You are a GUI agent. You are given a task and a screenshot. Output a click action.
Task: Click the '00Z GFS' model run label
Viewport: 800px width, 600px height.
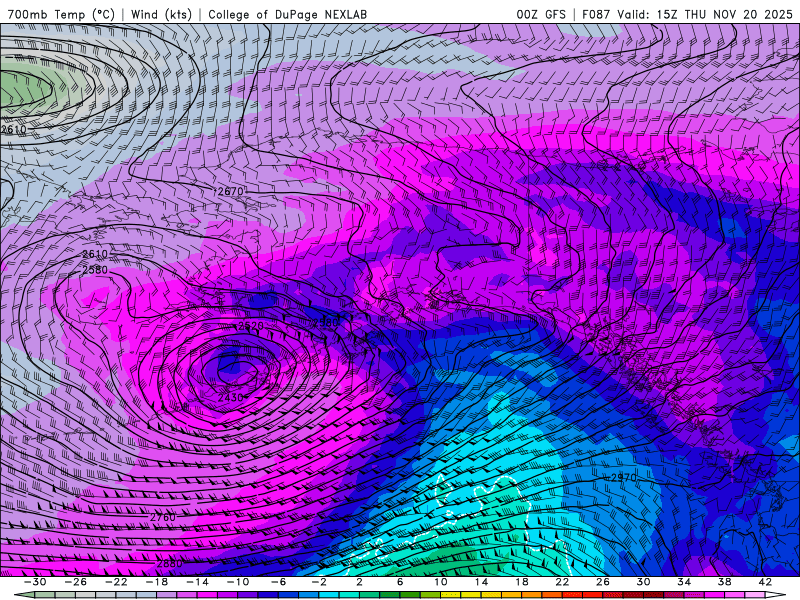tap(541, 14)
